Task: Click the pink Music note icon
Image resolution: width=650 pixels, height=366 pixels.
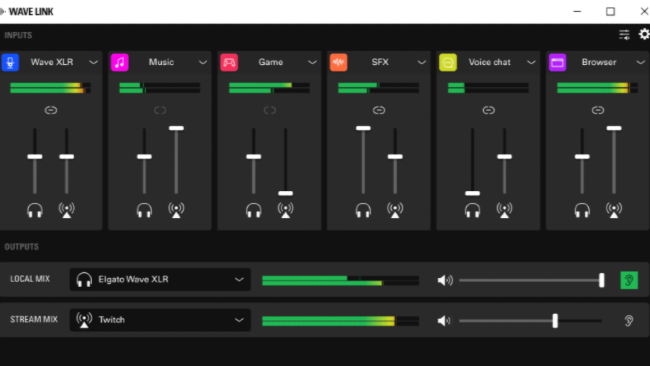Action: coord(119,62)
